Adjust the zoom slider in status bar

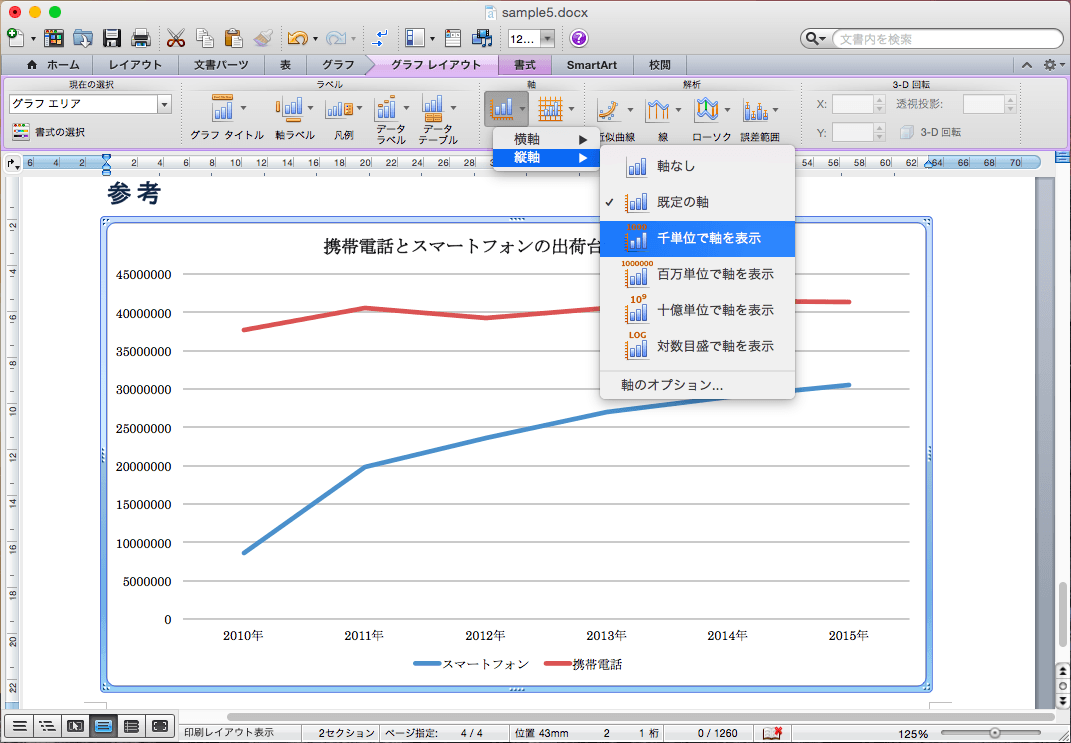coord(995,733)
